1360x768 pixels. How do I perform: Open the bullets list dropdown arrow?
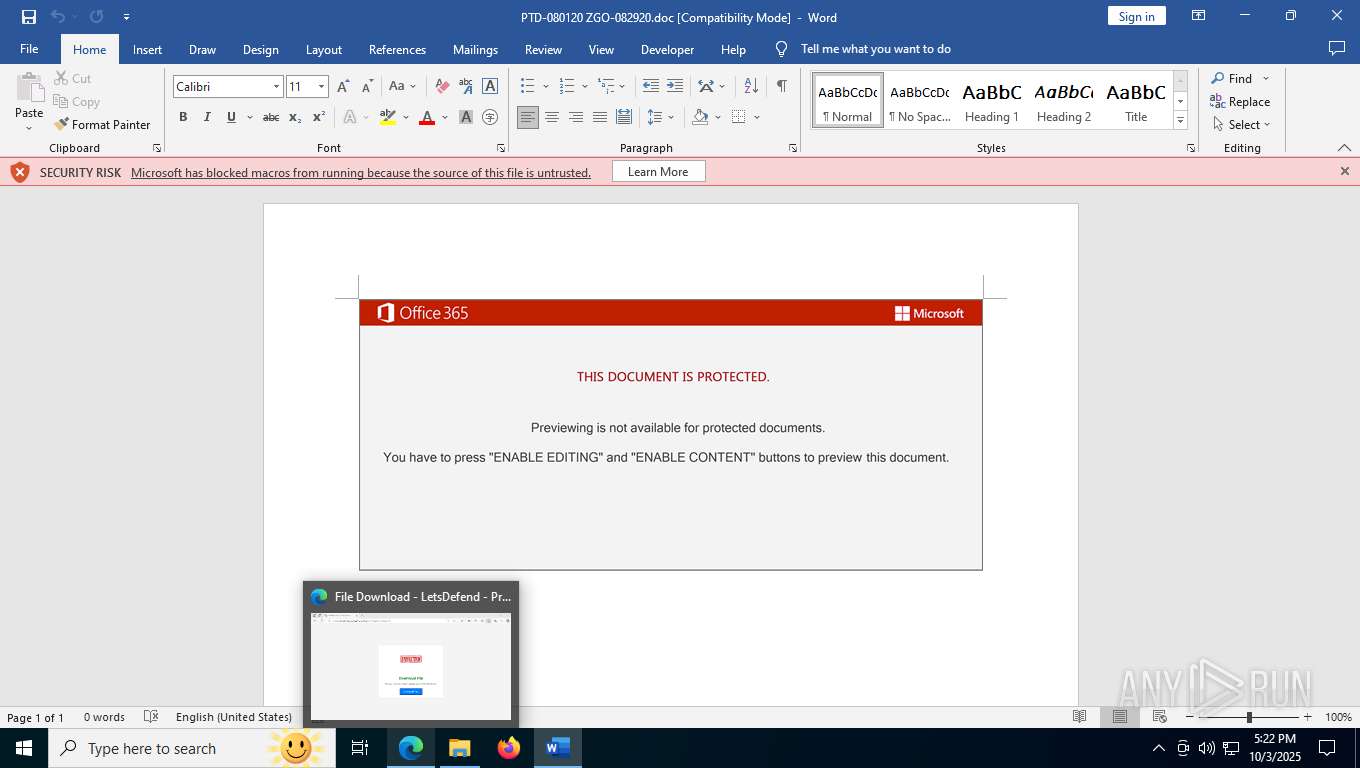point(545,87)
